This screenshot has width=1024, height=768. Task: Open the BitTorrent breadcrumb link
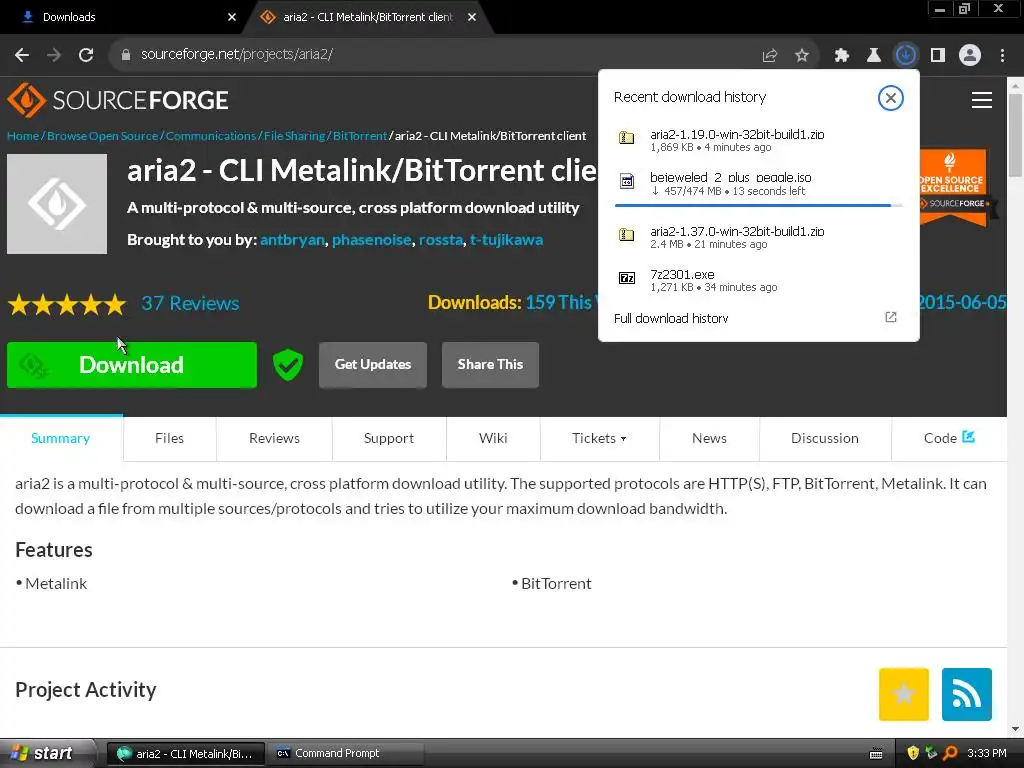pos(360,136)
